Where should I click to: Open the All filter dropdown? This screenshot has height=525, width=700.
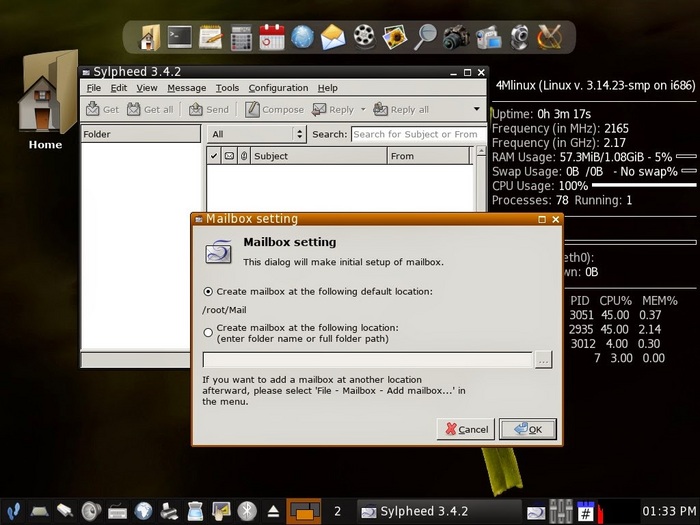coord(257,134)
